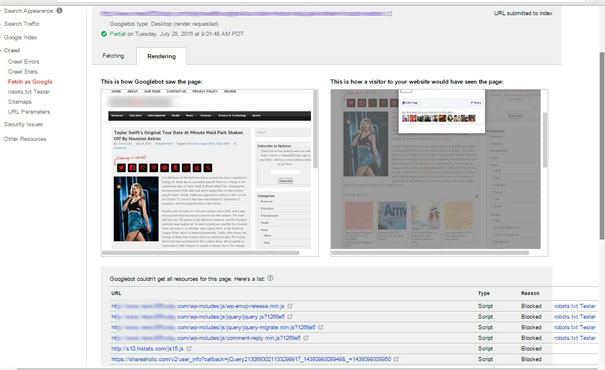Open Other Resources in sidebar
605x370 pixels.
tap(25, 139)
